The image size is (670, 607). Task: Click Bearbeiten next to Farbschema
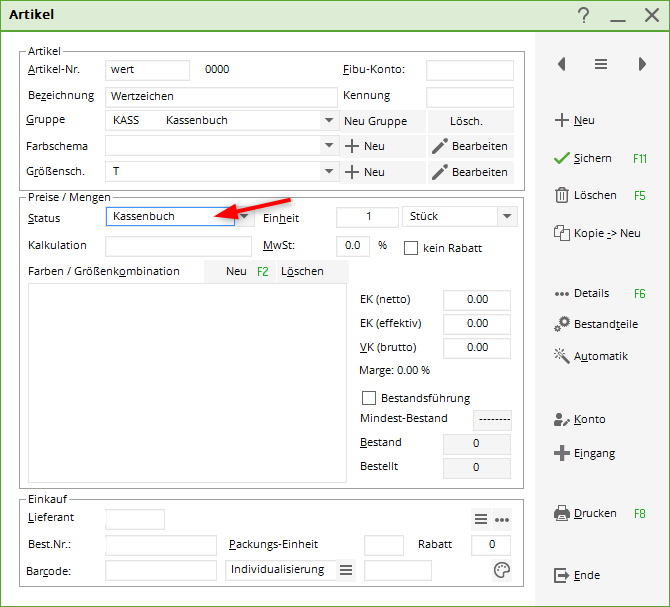pos(470,146)
